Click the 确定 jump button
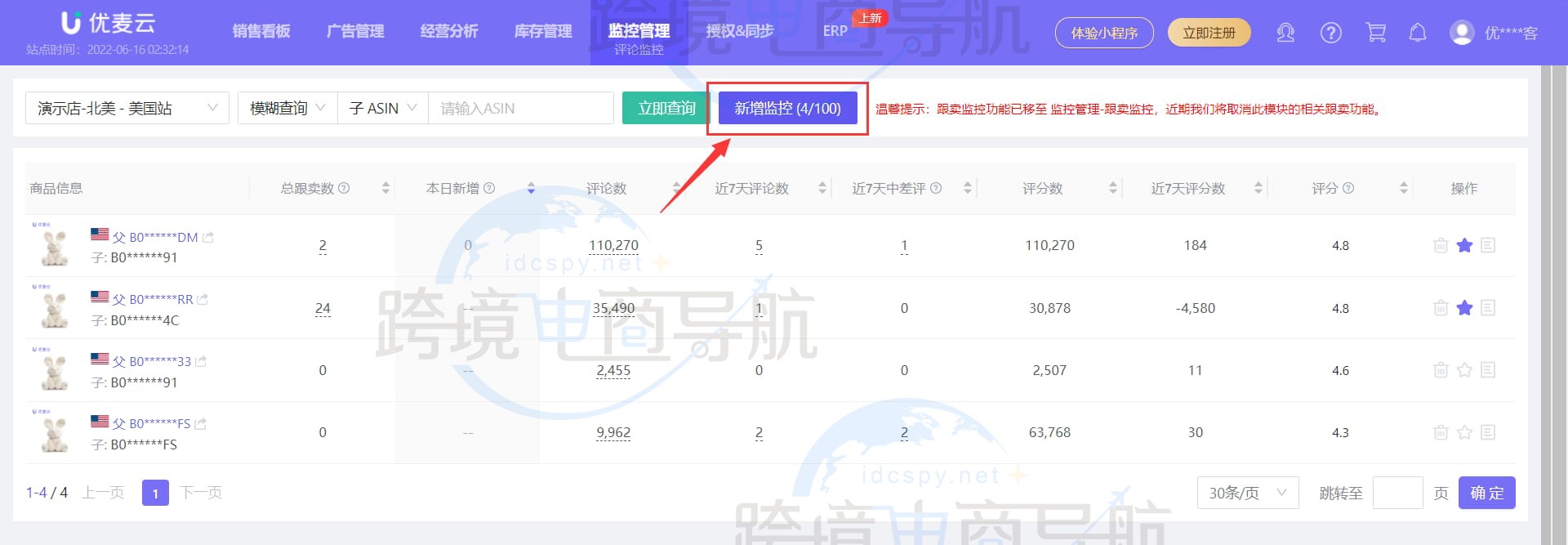Screen dimensions: 1568x545 pyautogui.click(x=1487, y=493)
